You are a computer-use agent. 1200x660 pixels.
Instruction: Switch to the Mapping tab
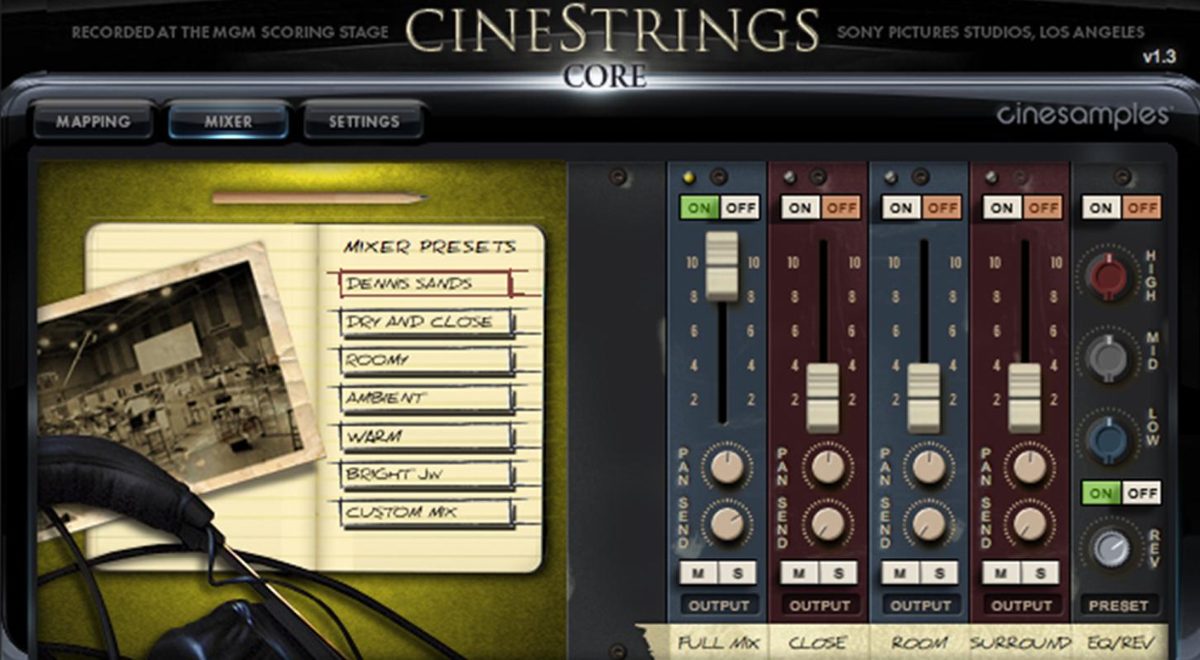(93, 121)
